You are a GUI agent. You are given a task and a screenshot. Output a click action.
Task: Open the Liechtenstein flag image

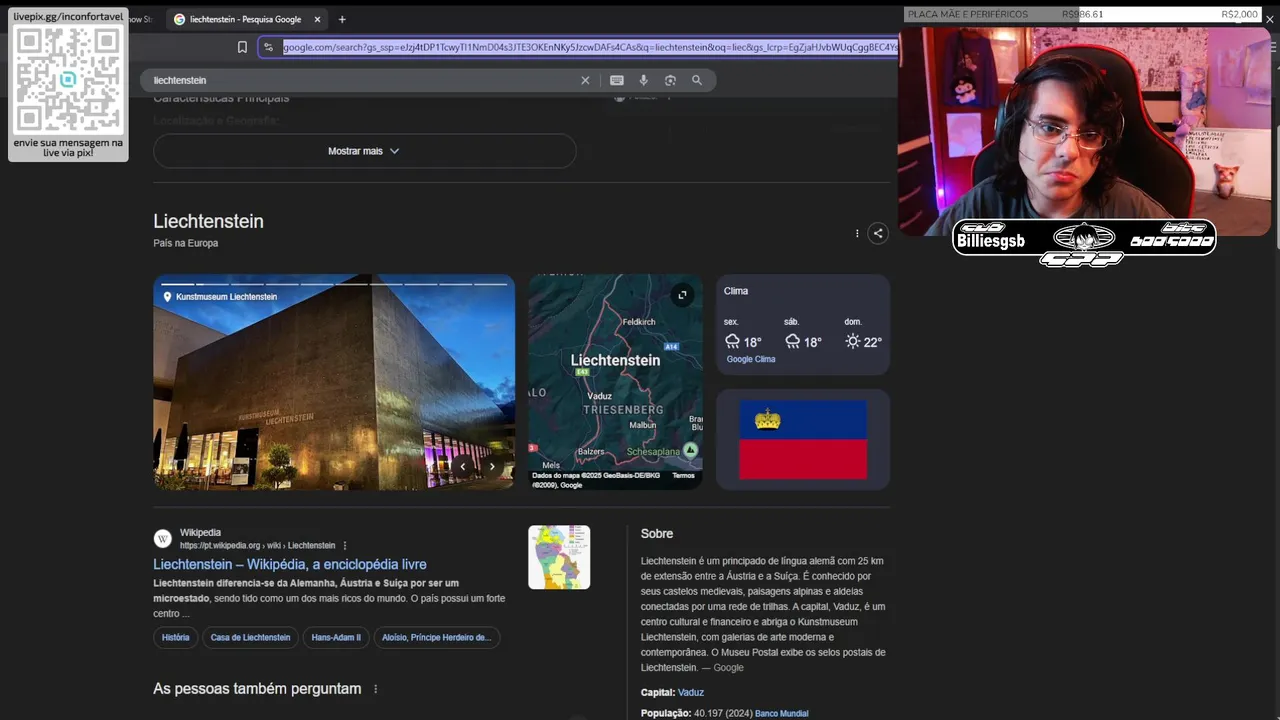coord(803,439)
